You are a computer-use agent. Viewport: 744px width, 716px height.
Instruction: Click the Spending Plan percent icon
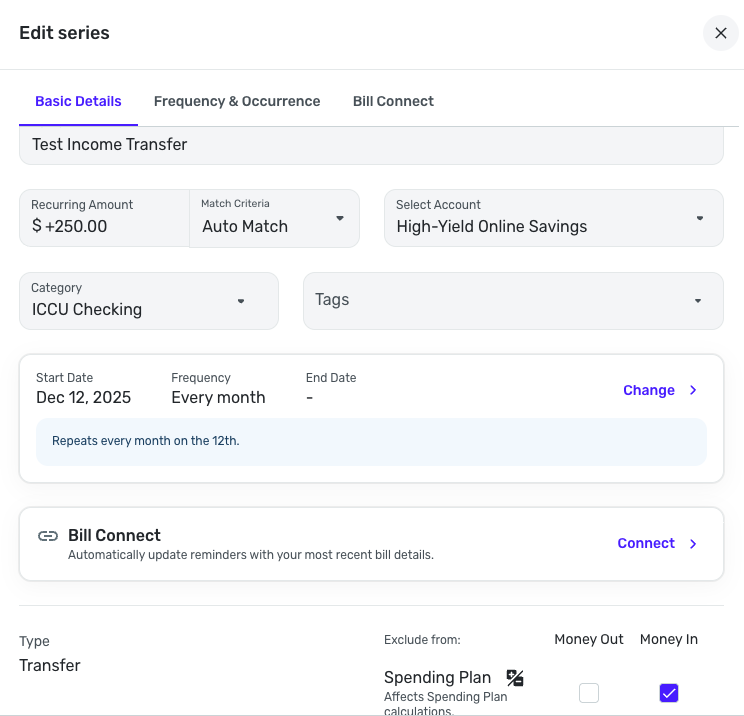point(515,678)
